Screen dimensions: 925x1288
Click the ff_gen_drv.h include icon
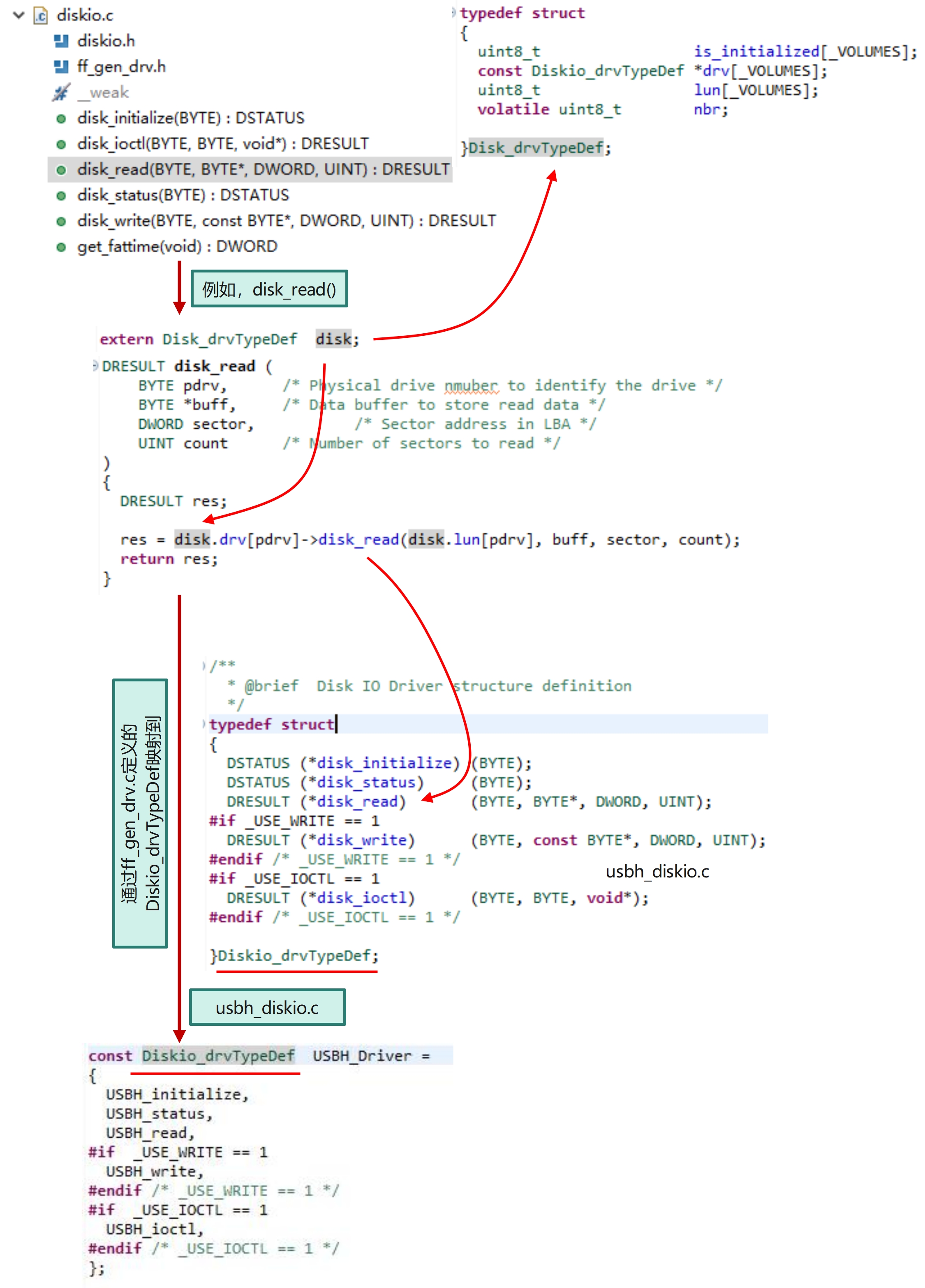tap(61, 67)
